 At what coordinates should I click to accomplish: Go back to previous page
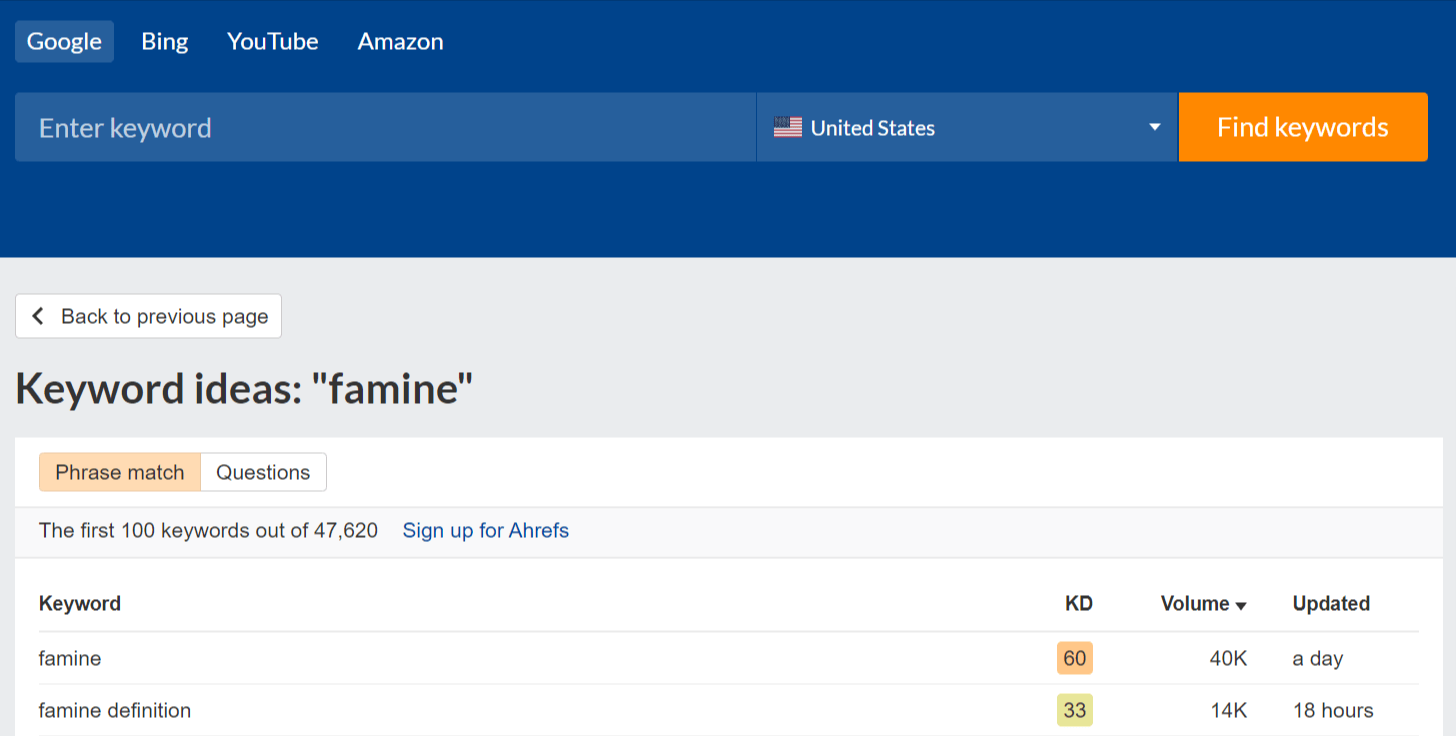148,316
